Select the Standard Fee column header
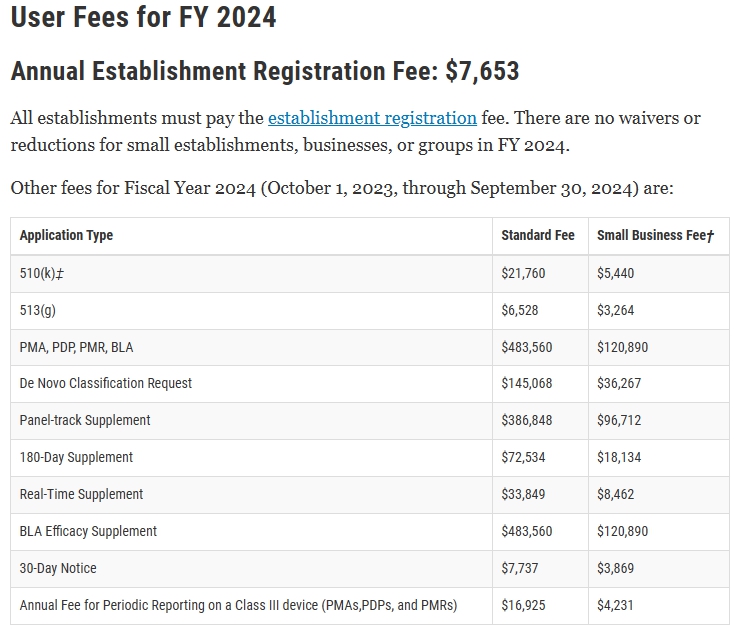The image size is (734, 631). coord(538,235)
